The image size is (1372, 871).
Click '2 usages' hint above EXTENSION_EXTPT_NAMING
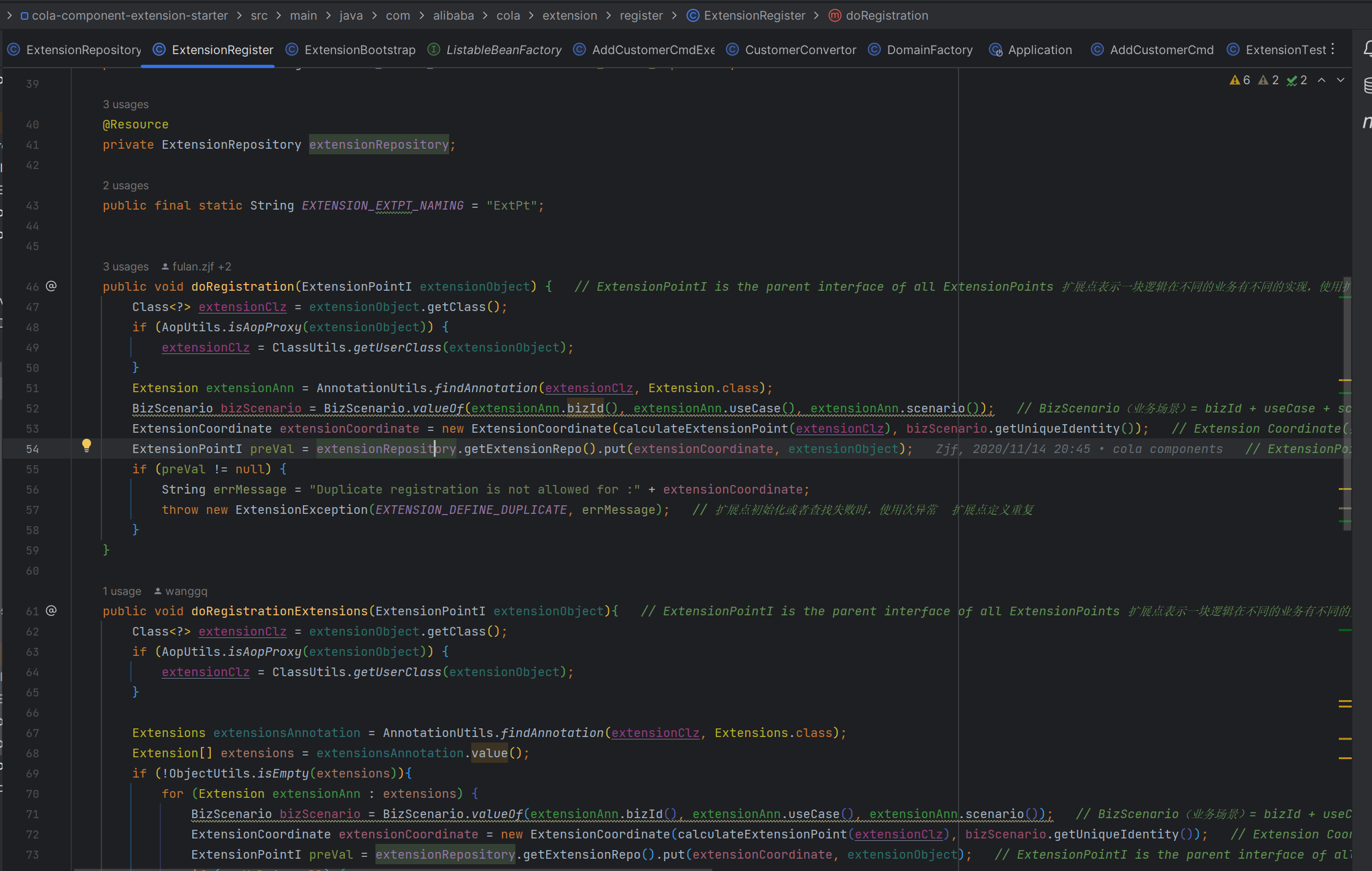125,186
